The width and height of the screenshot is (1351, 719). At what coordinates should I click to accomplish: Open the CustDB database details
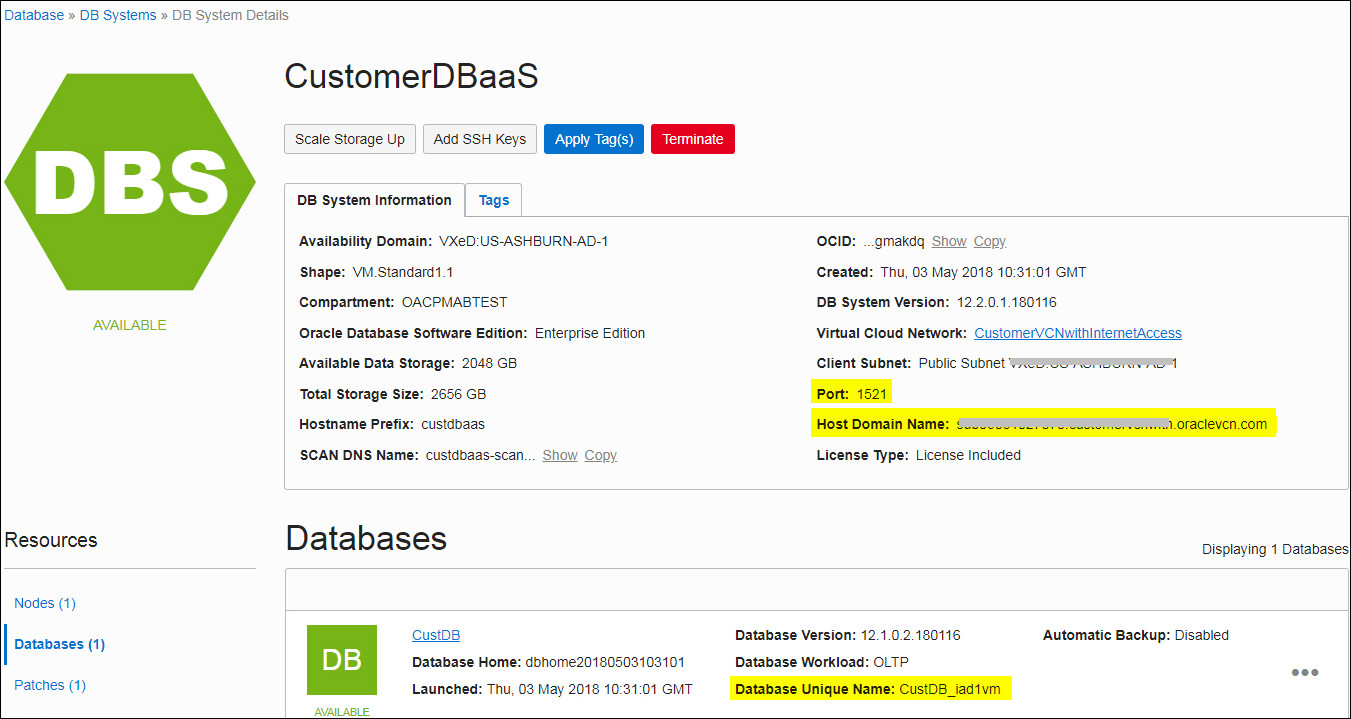(435, 635)
